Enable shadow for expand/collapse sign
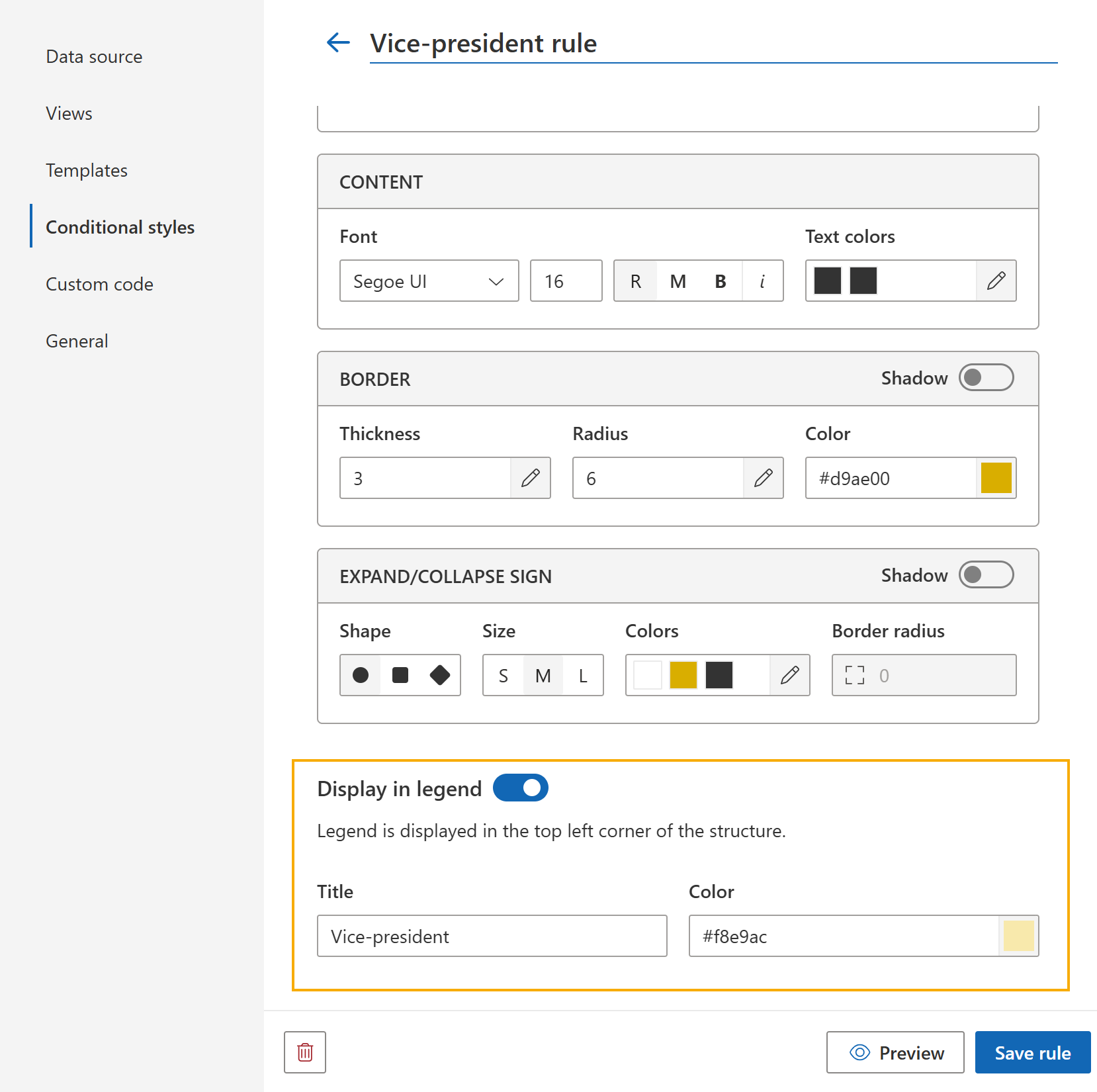The width and height of the screenshot is (1097, 1092). (986, 574)
